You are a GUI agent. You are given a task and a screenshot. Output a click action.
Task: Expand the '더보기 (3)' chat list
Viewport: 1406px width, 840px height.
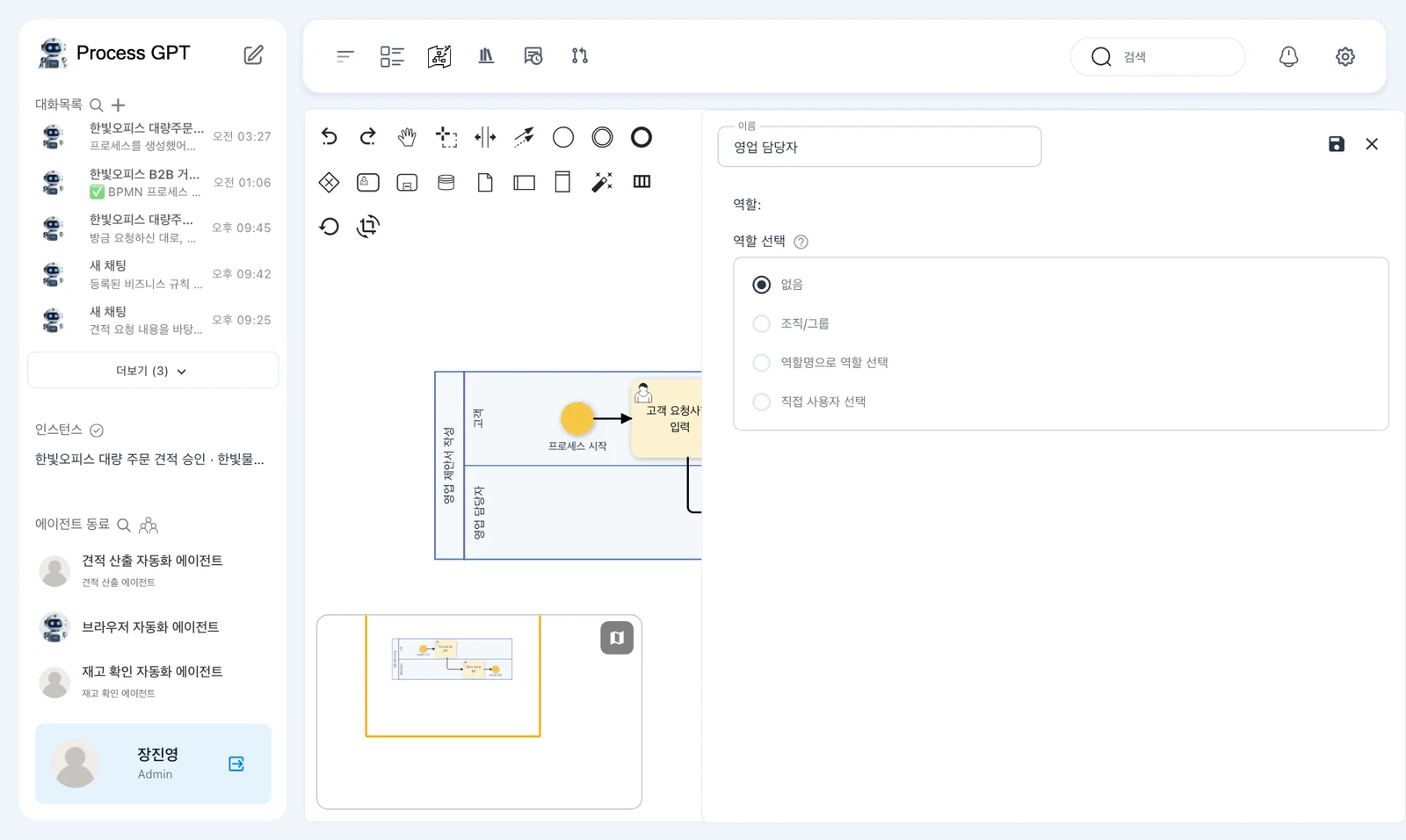[x=153, y=371]
